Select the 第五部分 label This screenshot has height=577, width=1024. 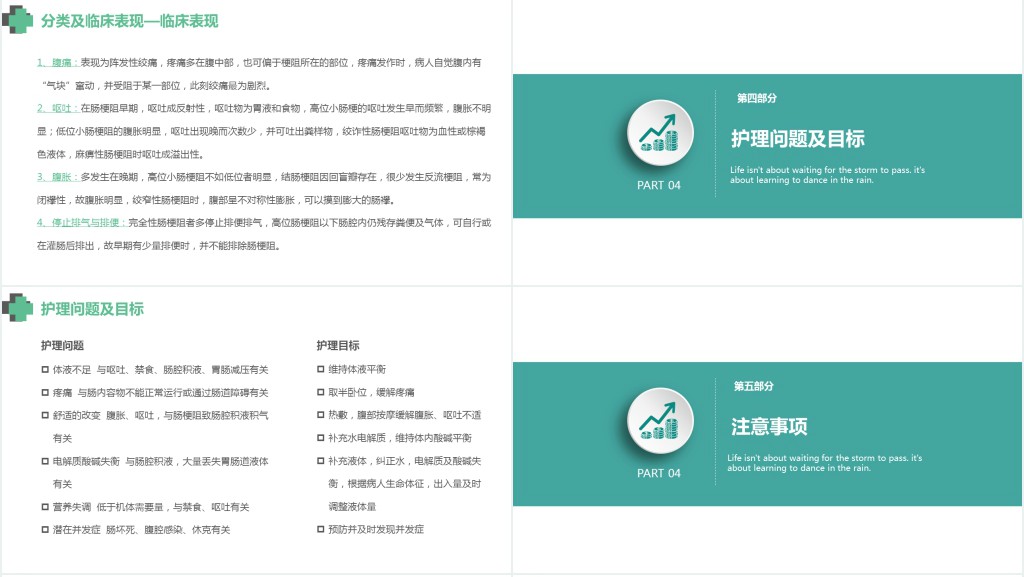coord(754,386)
